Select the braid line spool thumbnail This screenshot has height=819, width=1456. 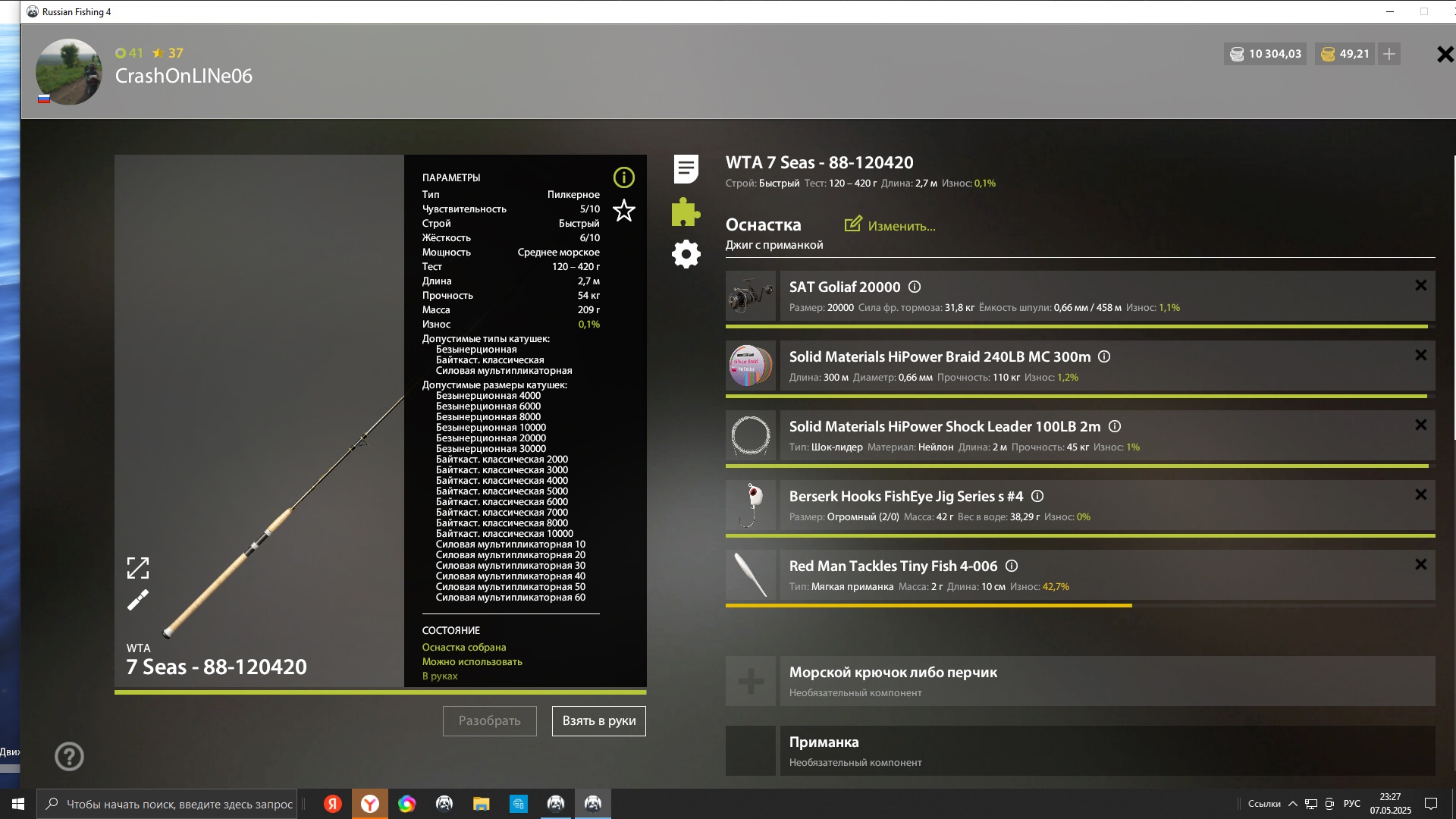point(751,366)
